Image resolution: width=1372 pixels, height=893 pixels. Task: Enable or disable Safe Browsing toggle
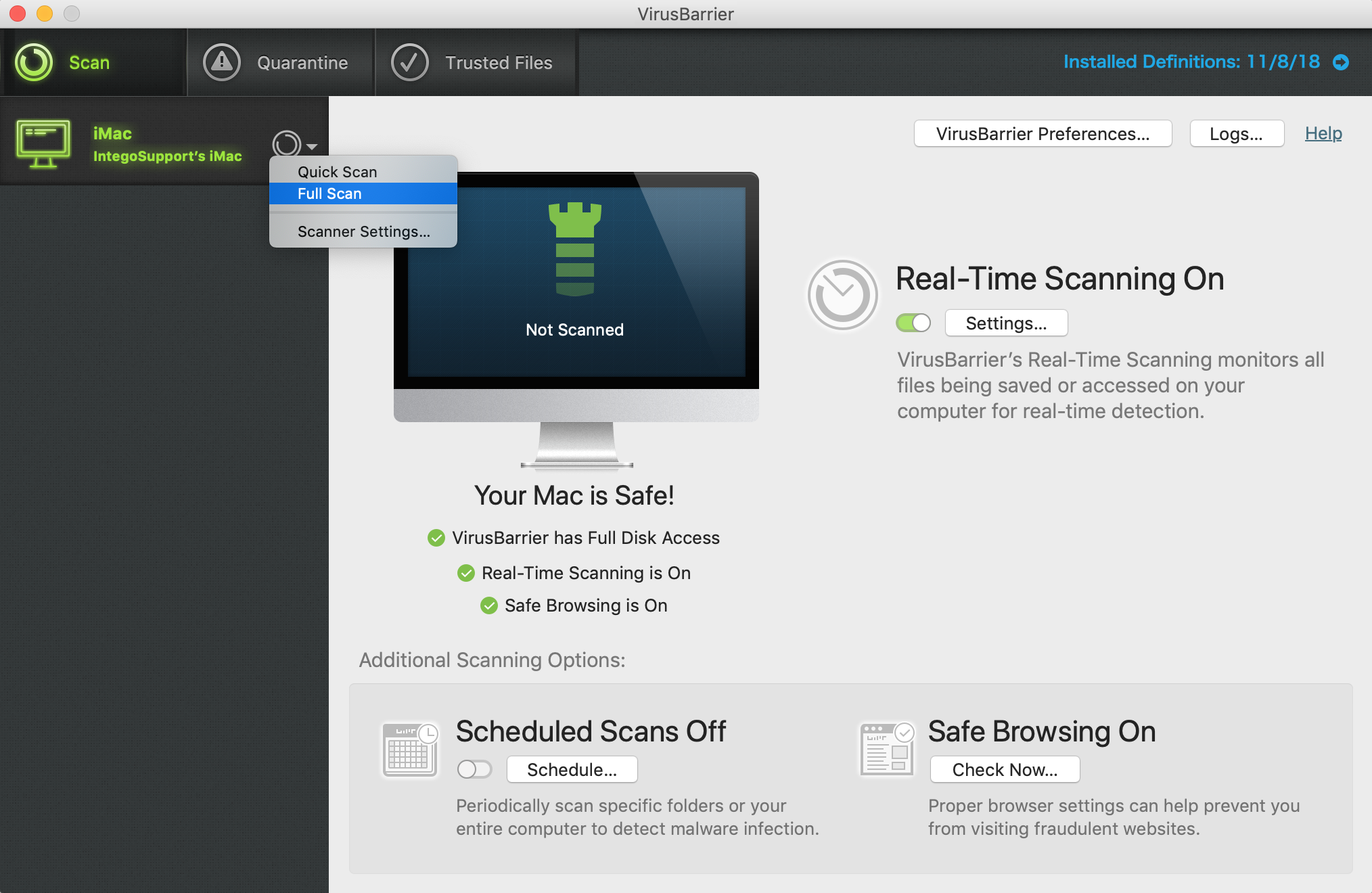pyautogui.click(x=1002, y=770)
